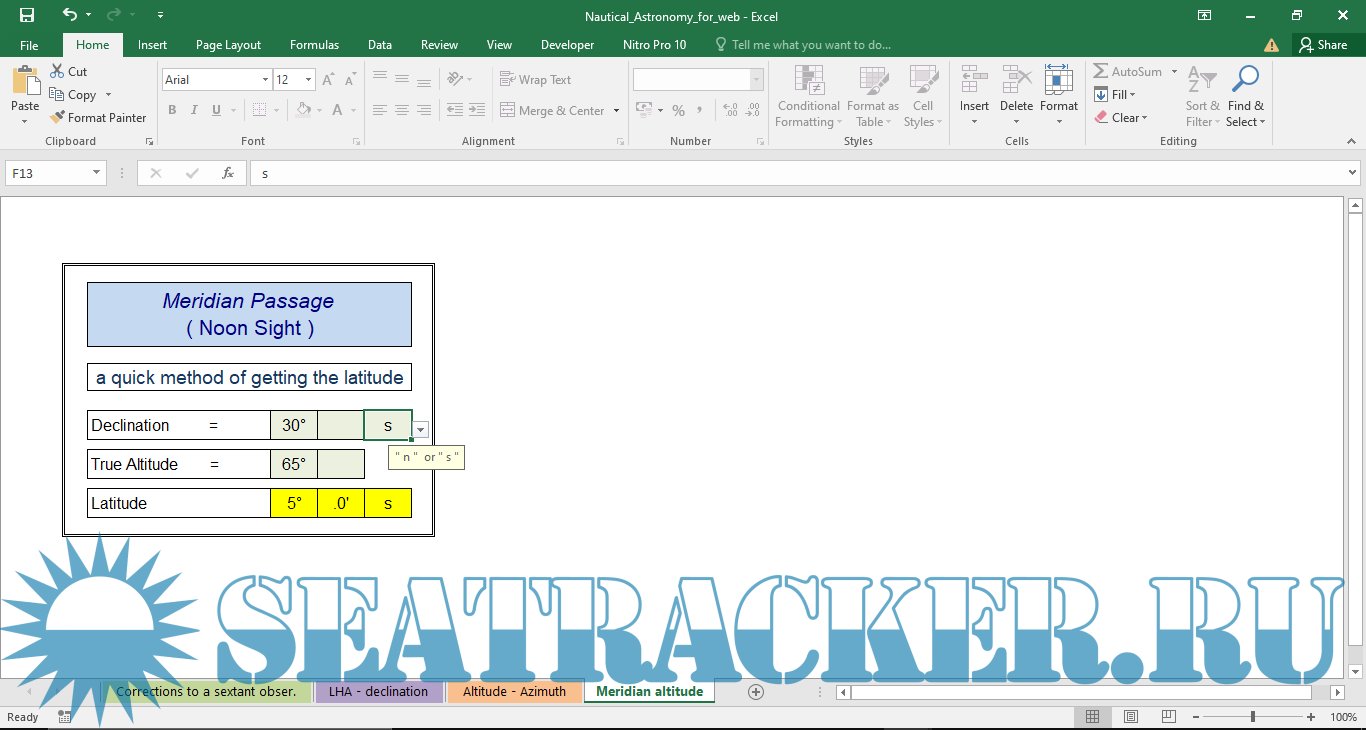Select the True Altitude 65° cell

pos(294,464)
